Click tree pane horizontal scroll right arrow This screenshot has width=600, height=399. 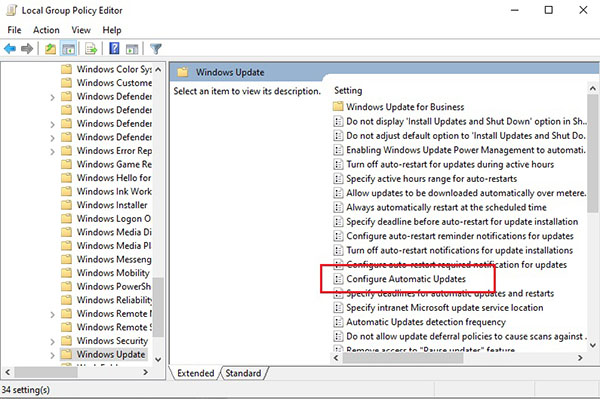click(x=145, y=372)
